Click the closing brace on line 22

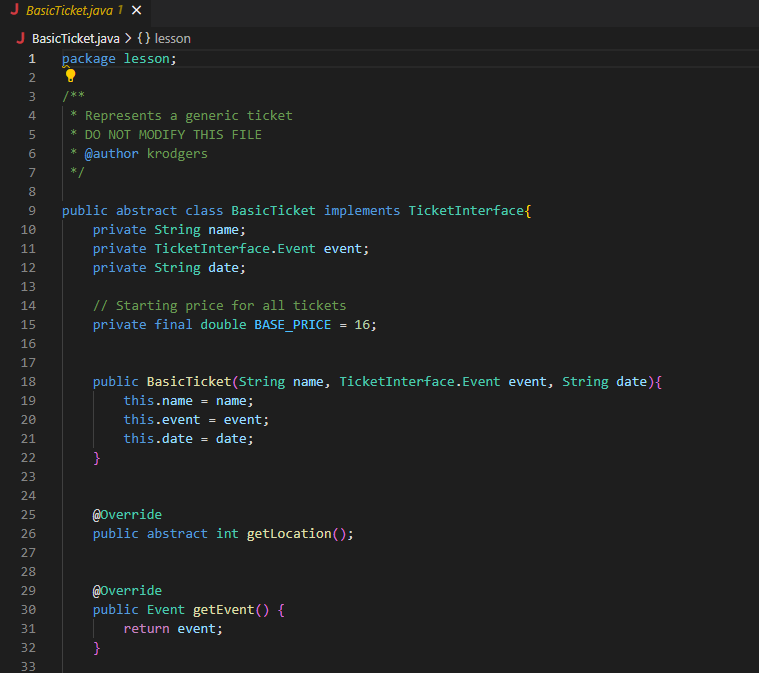coord(96,458)
